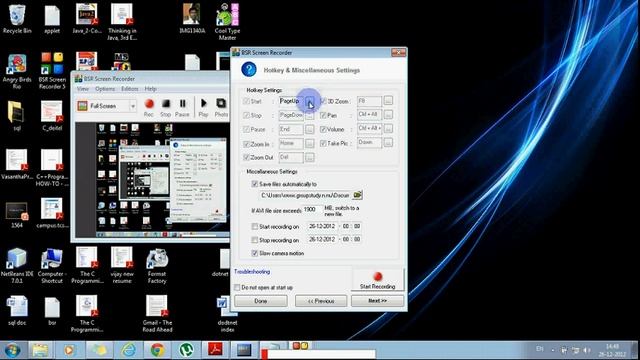
Task: Click the Done button
Action: (261, 301)
